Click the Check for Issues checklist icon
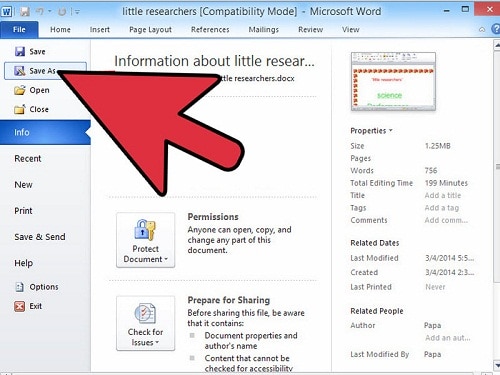This screenshot has width=500, height=375. [x=145, y=313]
